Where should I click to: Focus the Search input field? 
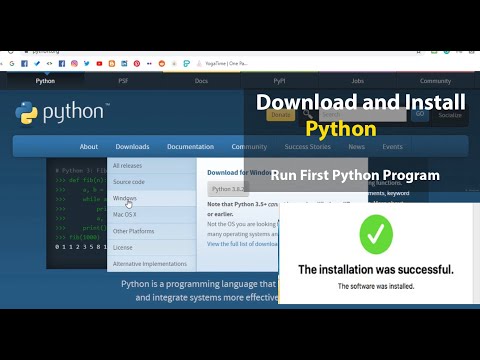coord(363,114)
